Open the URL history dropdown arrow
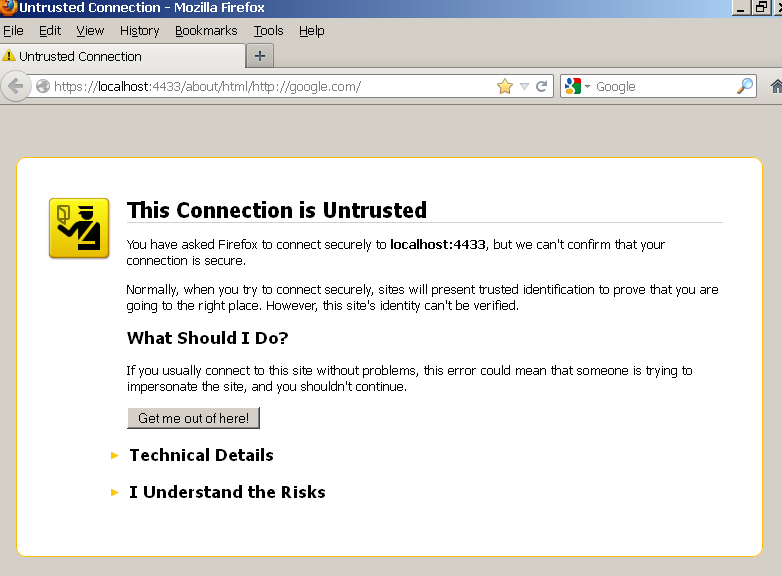Image resolution: width=782 pixels, height=576 pixels. (x=524, y=87)
